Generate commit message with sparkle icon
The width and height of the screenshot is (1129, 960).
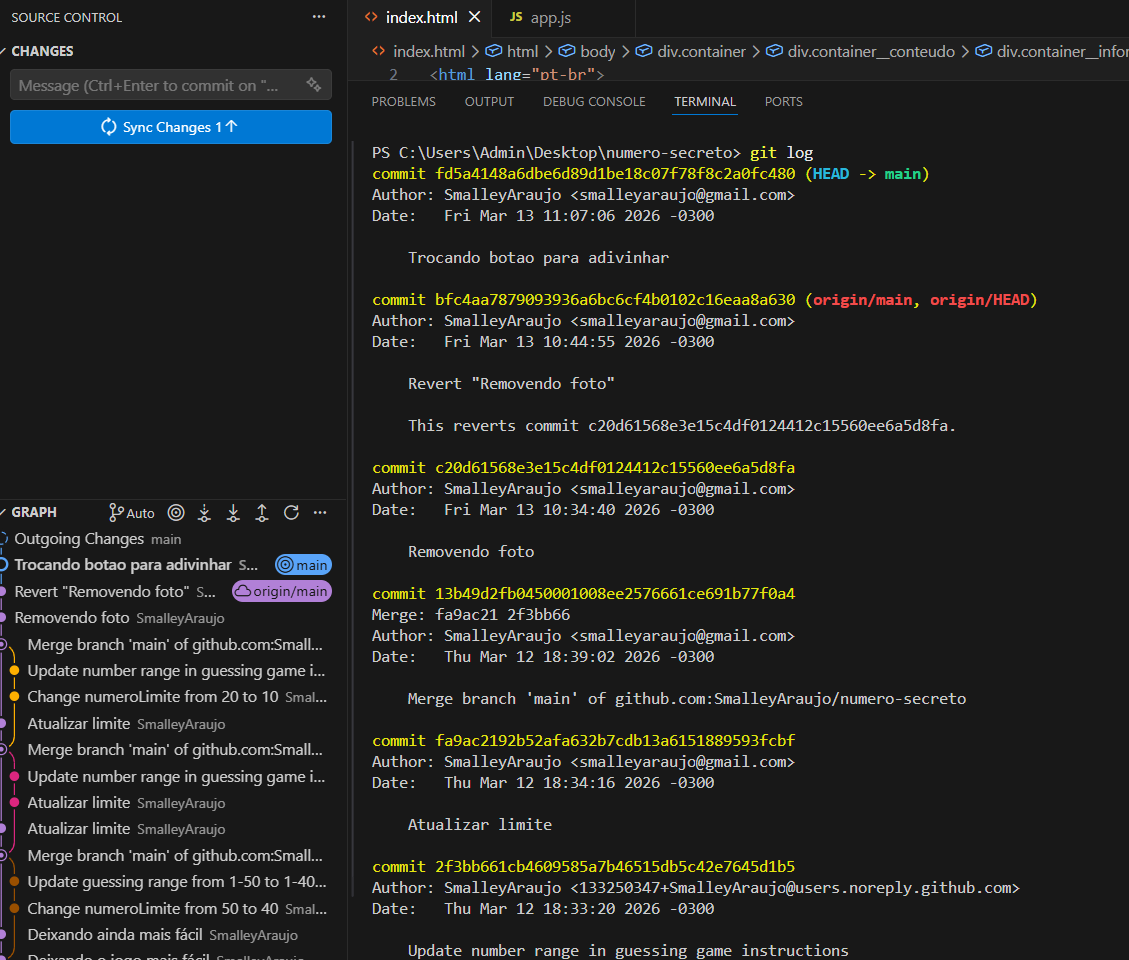(x=314, y=85)
